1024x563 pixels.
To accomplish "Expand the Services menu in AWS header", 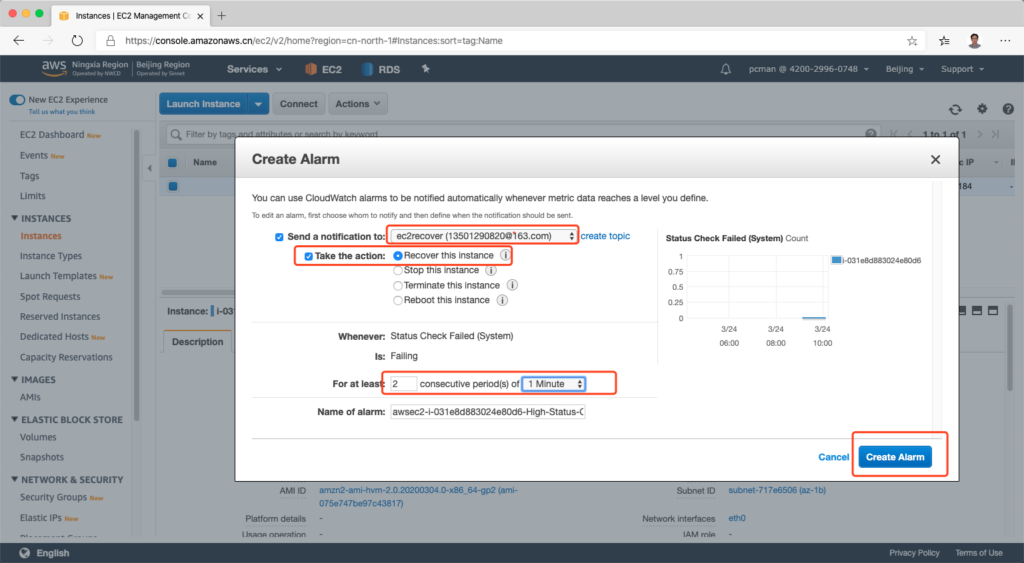I will (252, 69).
